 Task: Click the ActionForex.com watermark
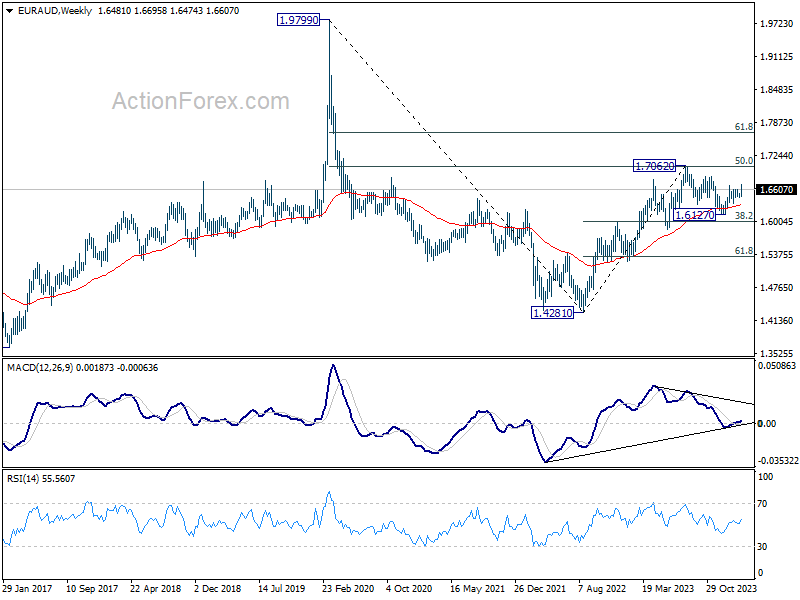(201, 101)
